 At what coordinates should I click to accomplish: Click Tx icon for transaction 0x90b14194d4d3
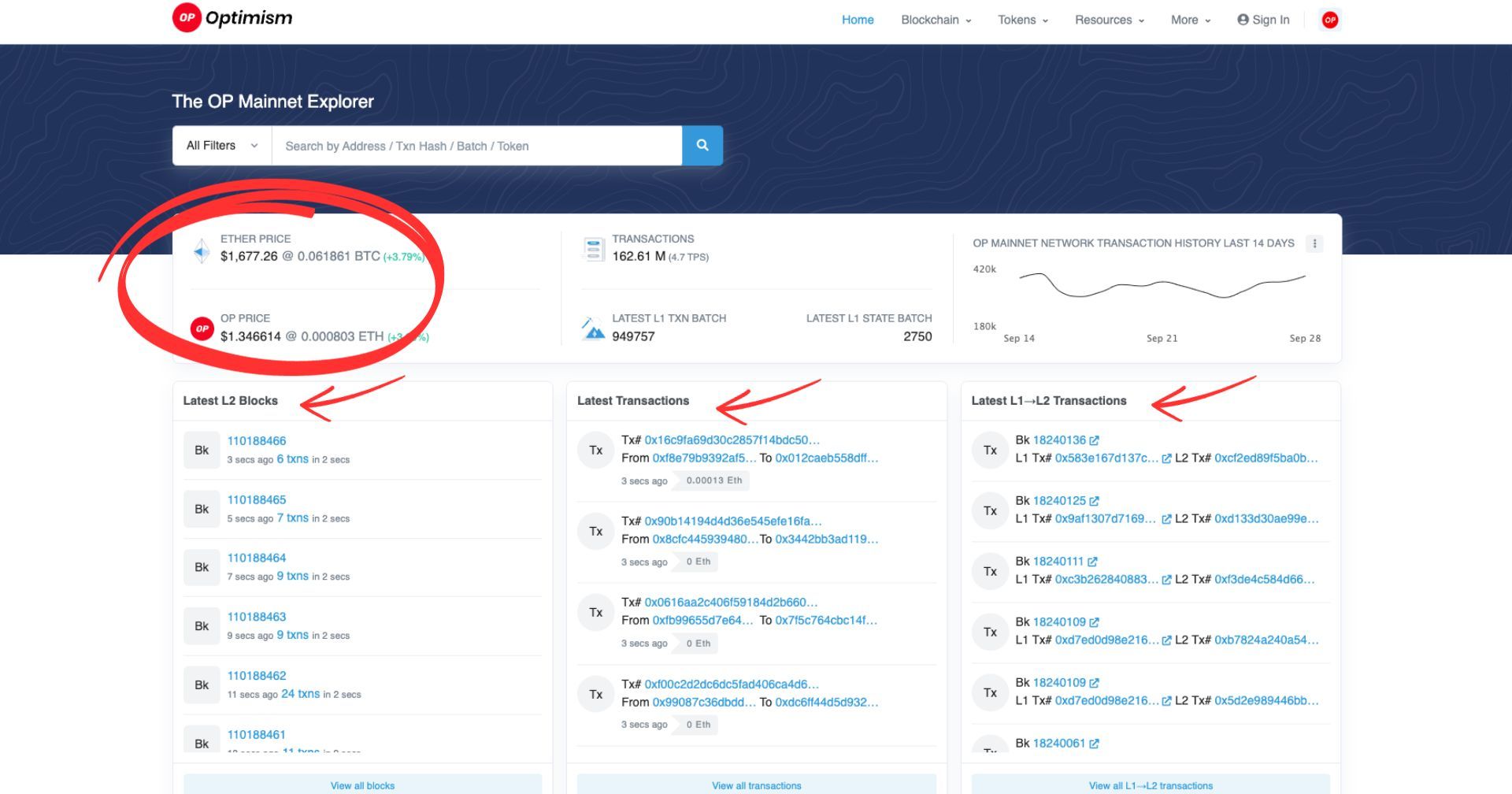click(x=596, y=532)
